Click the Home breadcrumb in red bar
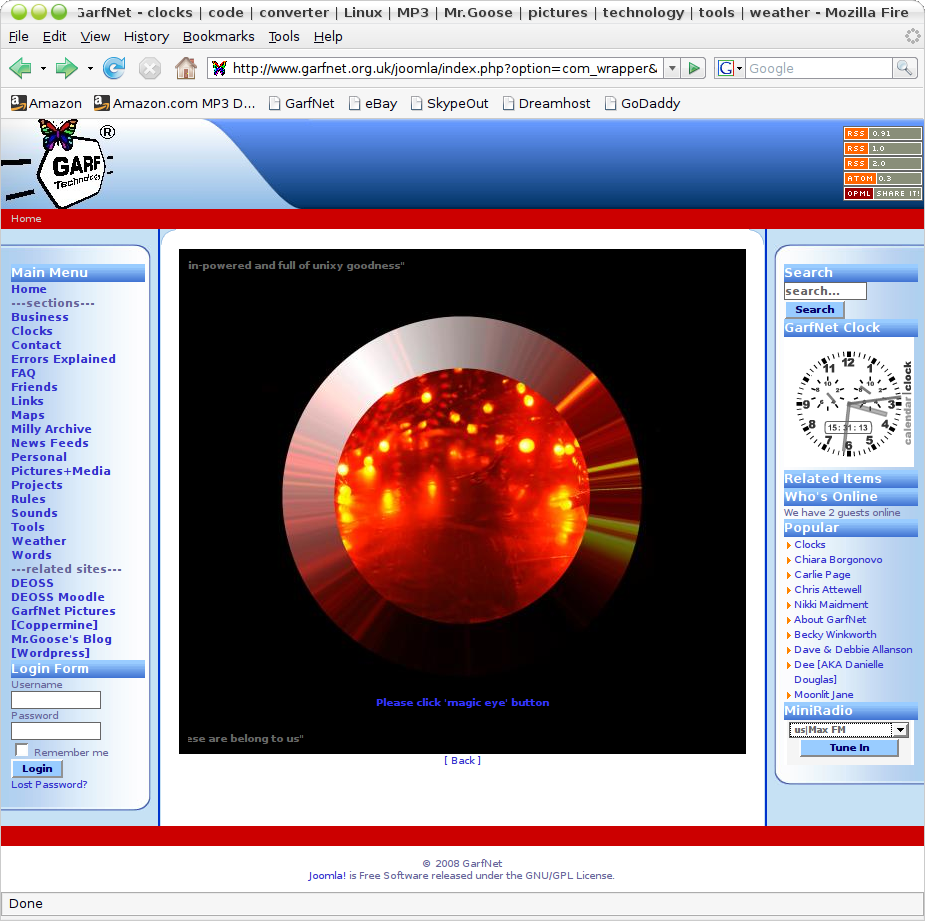 coord(26,218)
